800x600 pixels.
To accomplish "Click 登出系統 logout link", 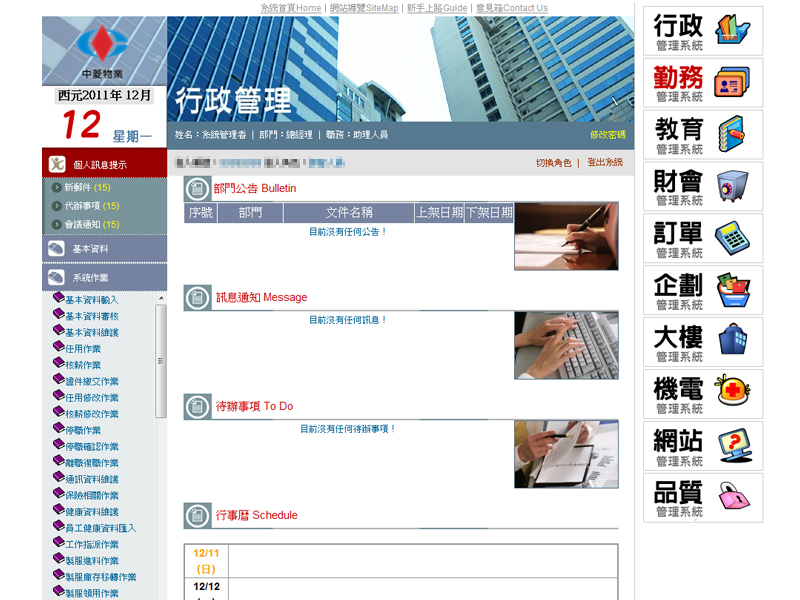I will (x=605, y=162).
